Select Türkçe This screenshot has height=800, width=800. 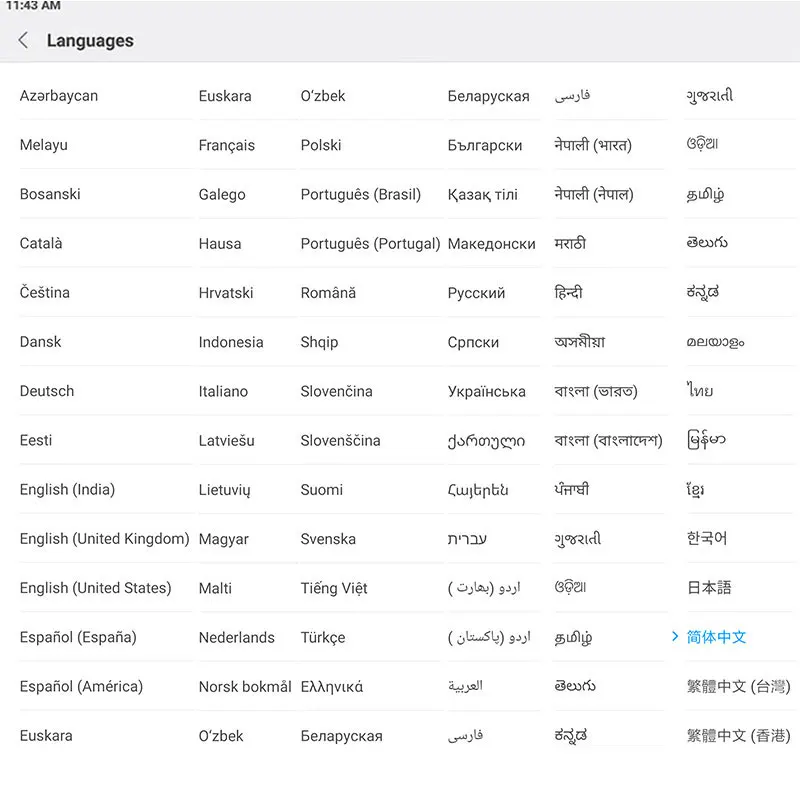pyautogui.click(x=322, y=637)
